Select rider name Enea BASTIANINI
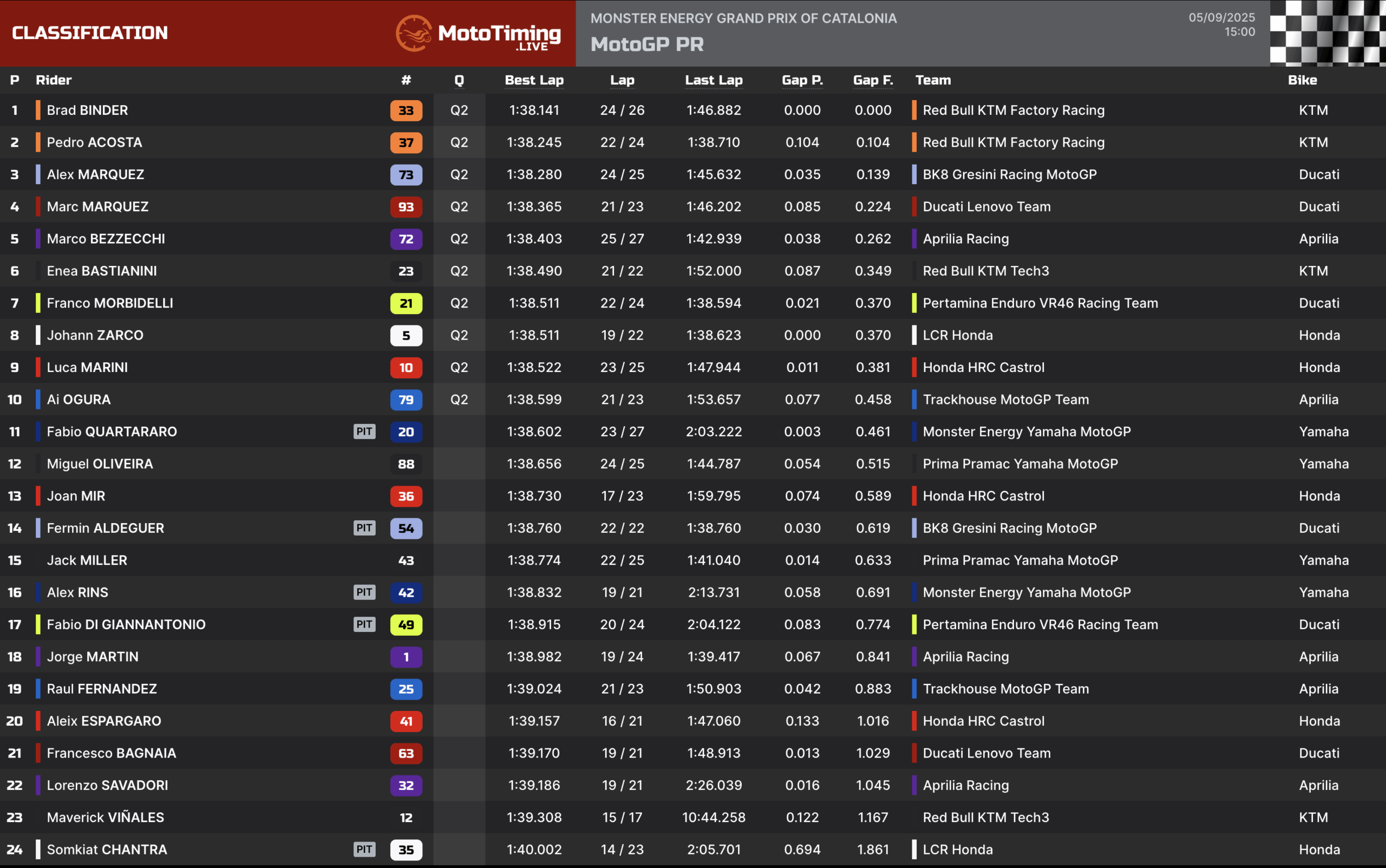Screen dimensions: 1386x868 (102, 271)
